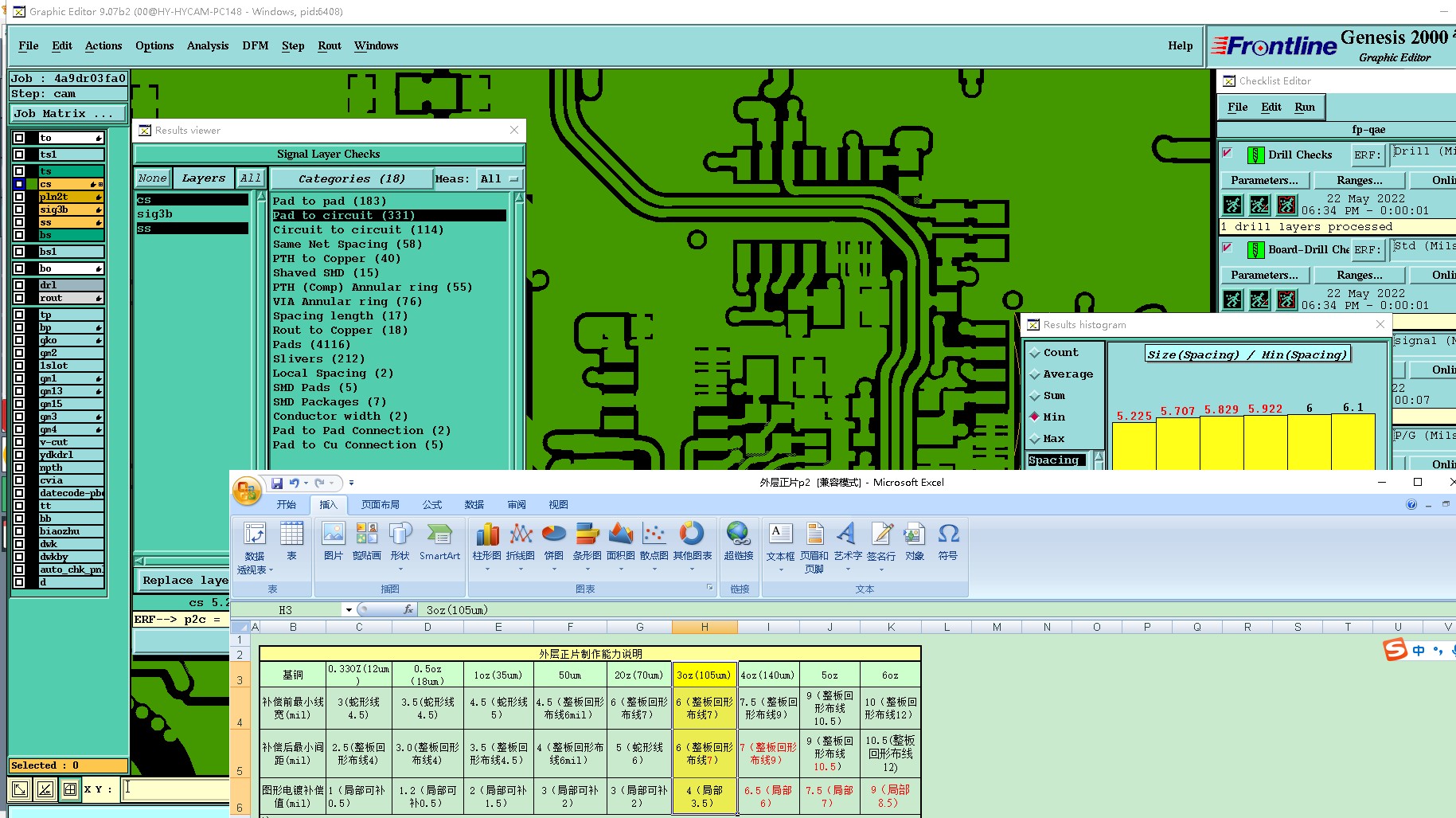Open the Meas All dropdown
The width and height of the screenshot is (1456, 818).
499,179
